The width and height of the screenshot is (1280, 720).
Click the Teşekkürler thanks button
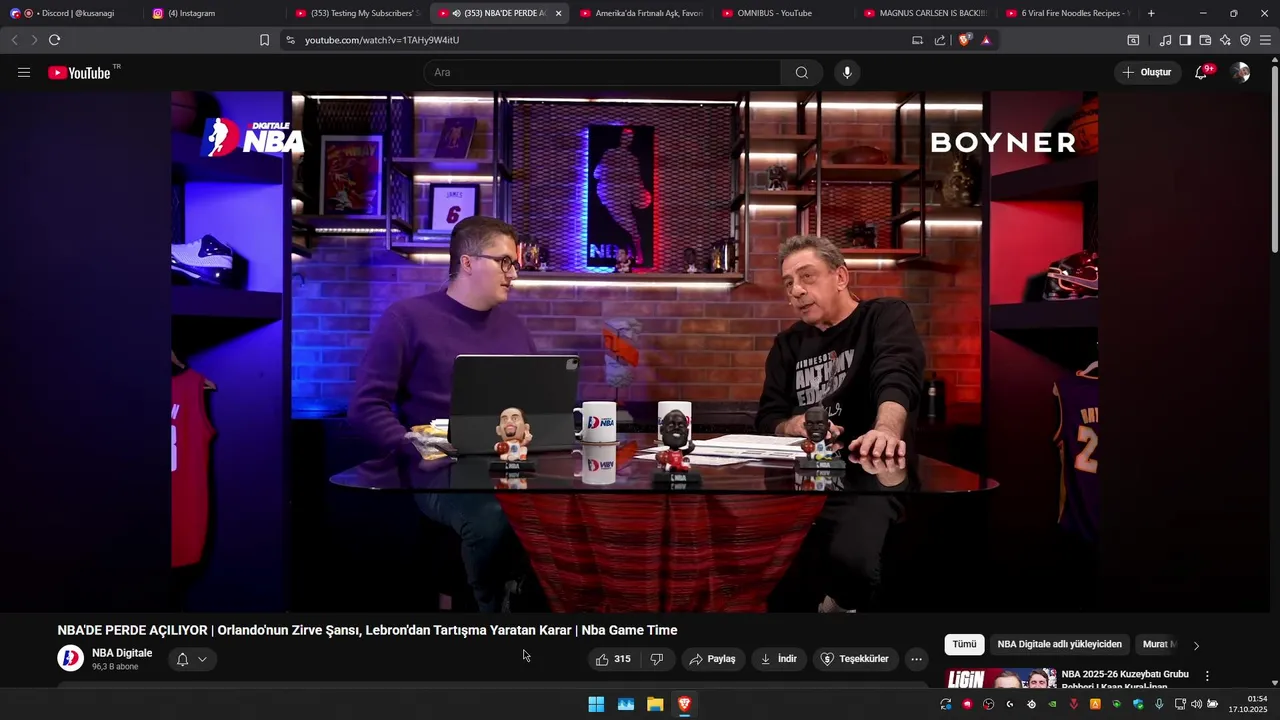[855, 659]
